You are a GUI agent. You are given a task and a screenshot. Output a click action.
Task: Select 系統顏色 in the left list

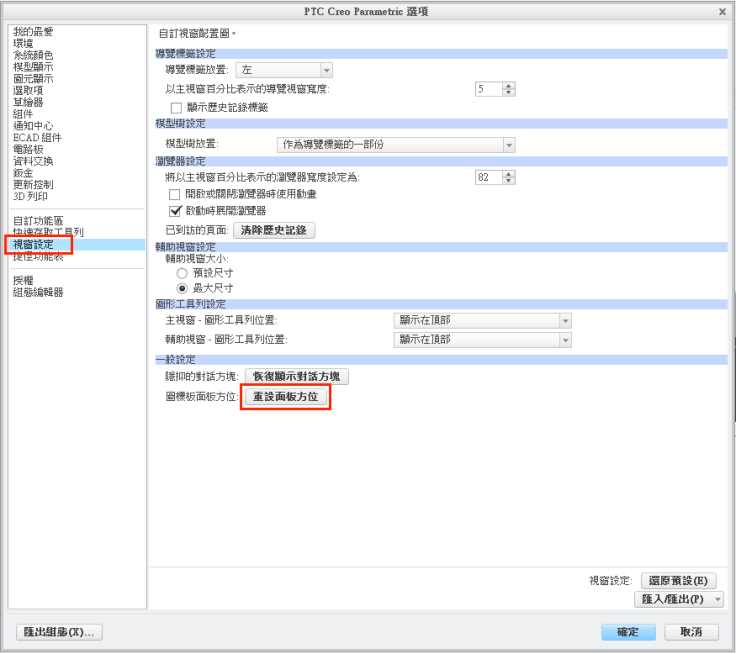click(33, 55)
